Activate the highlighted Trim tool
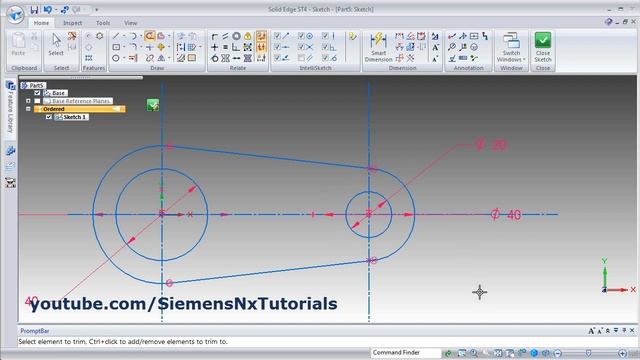The image size is (640, 360). tap(150, 36)
